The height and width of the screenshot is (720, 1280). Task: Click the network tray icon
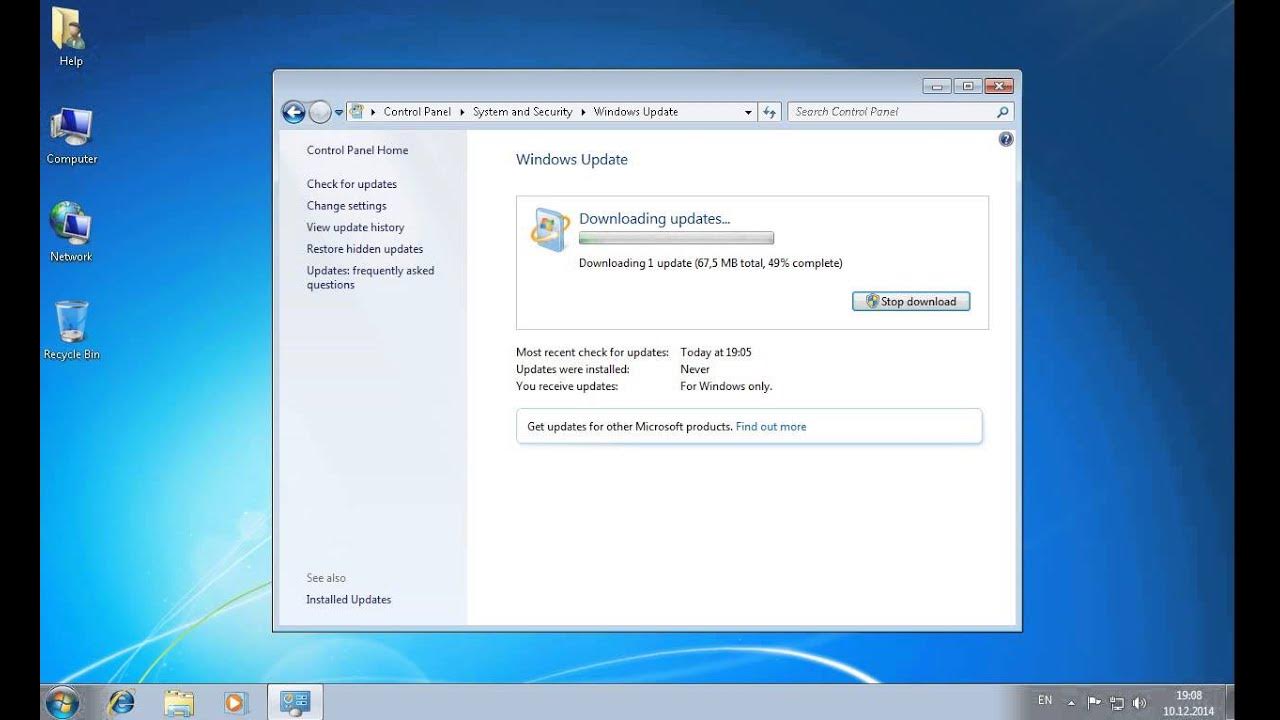[1117, 703]
